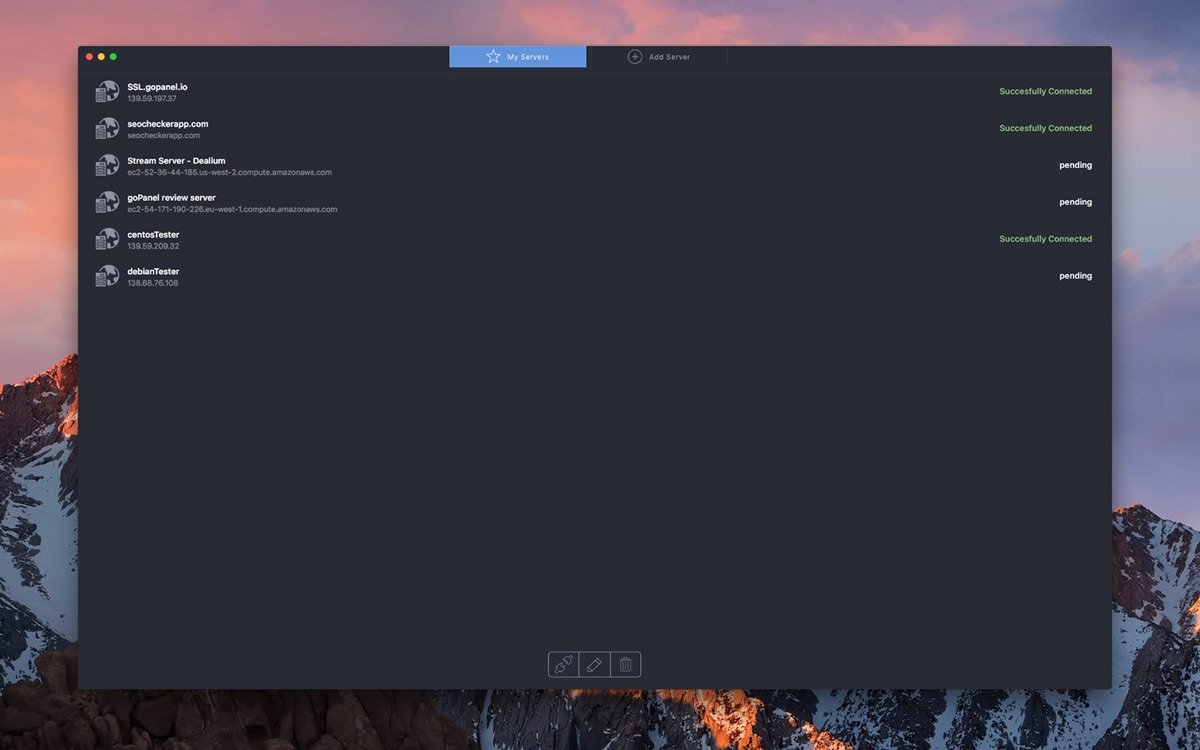The image size is (1200, 750).
Task: Click the IP address 138.68.76.108
Action: [152, 283]
